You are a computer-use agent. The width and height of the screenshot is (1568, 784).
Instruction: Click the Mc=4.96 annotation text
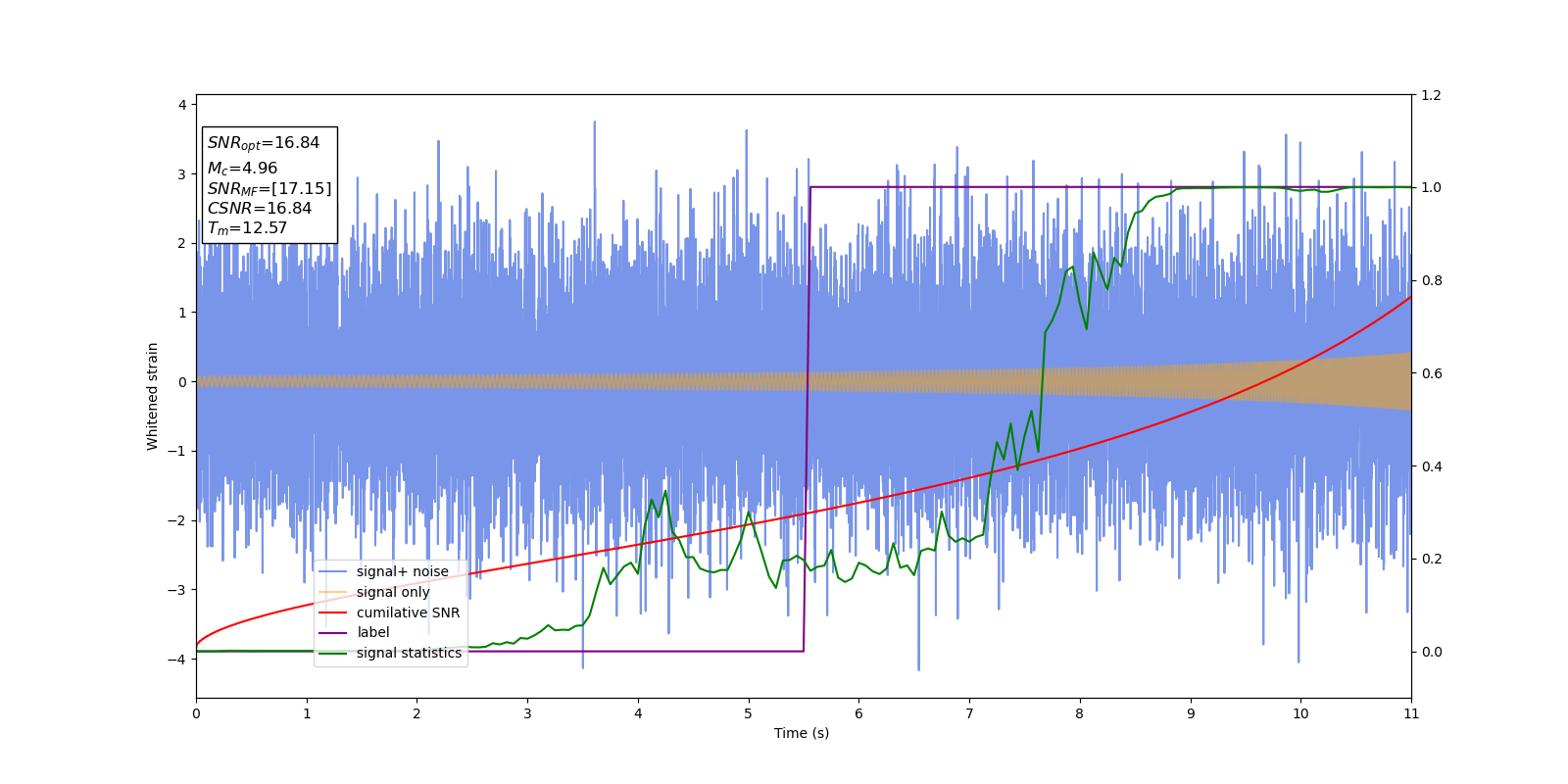pos(242,169)
